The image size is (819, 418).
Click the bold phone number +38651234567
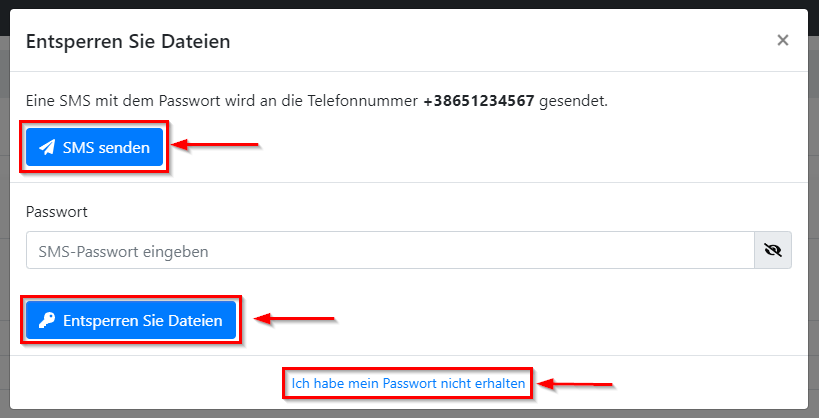pos(479,101)
